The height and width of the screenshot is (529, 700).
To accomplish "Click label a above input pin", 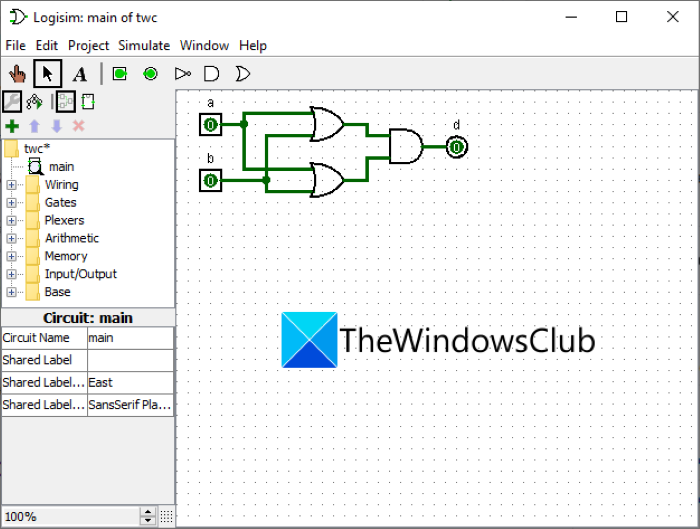I will point(211,103).
